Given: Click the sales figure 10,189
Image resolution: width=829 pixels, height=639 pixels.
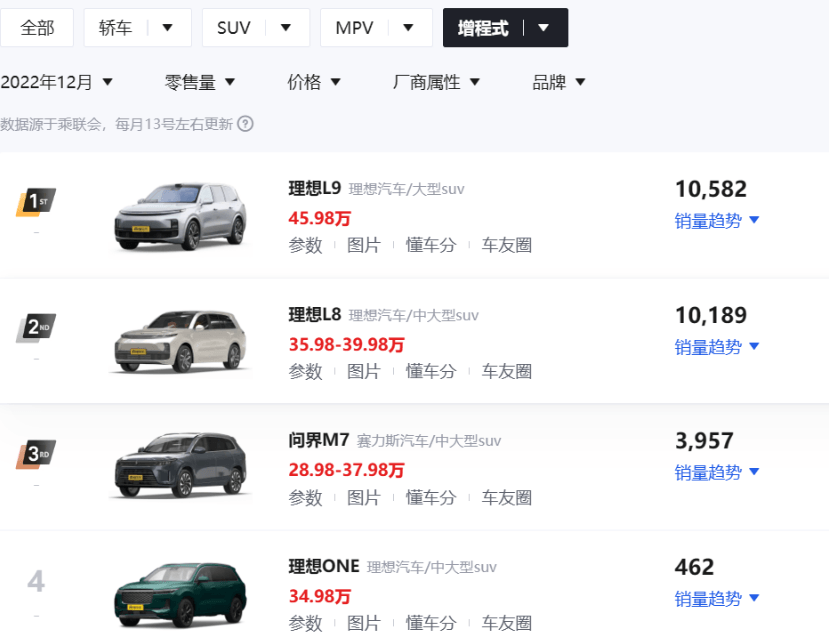Looking at the screenshot, I should point(711,316).
